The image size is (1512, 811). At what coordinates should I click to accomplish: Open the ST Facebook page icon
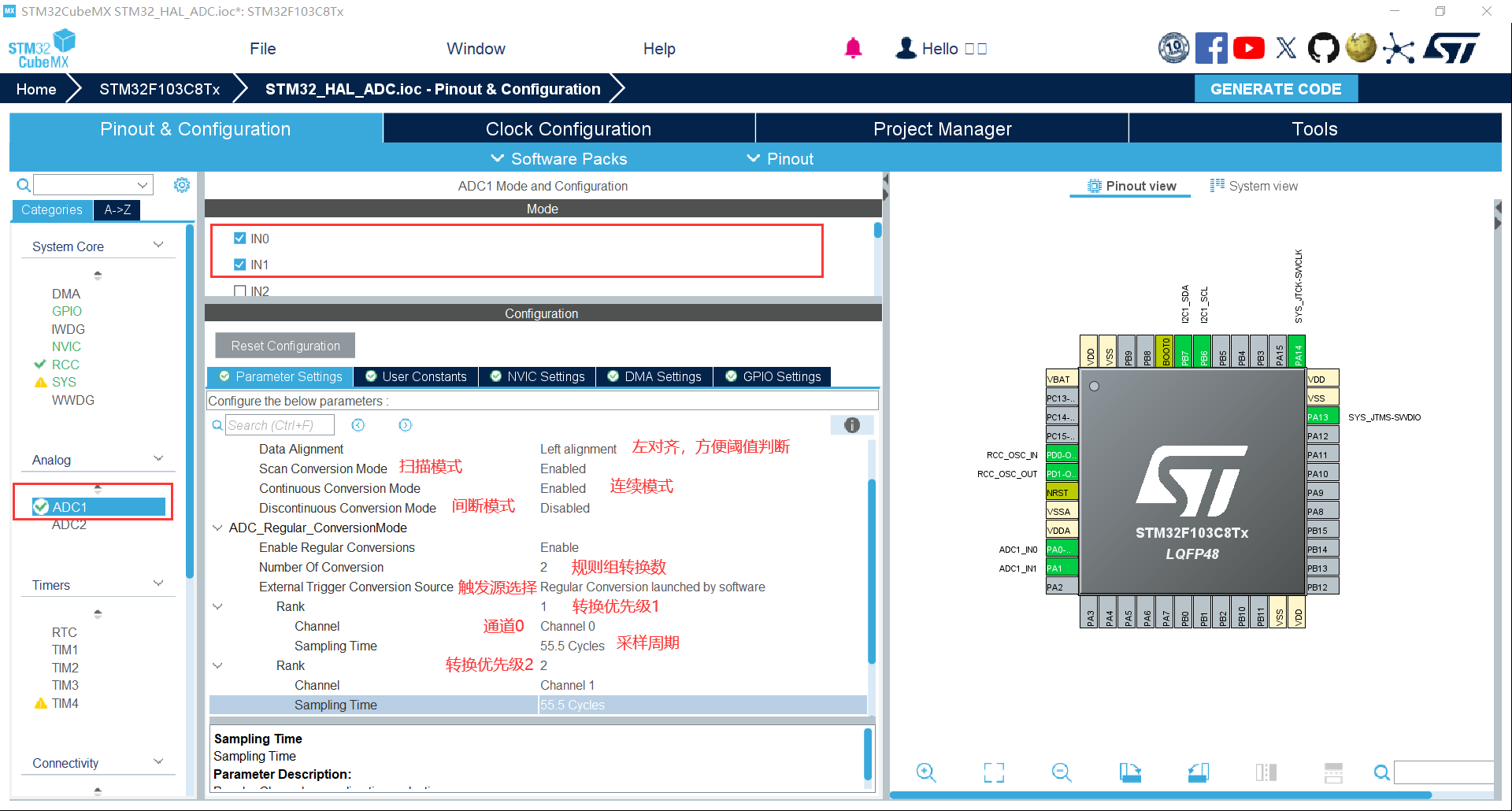[1211, 48]
